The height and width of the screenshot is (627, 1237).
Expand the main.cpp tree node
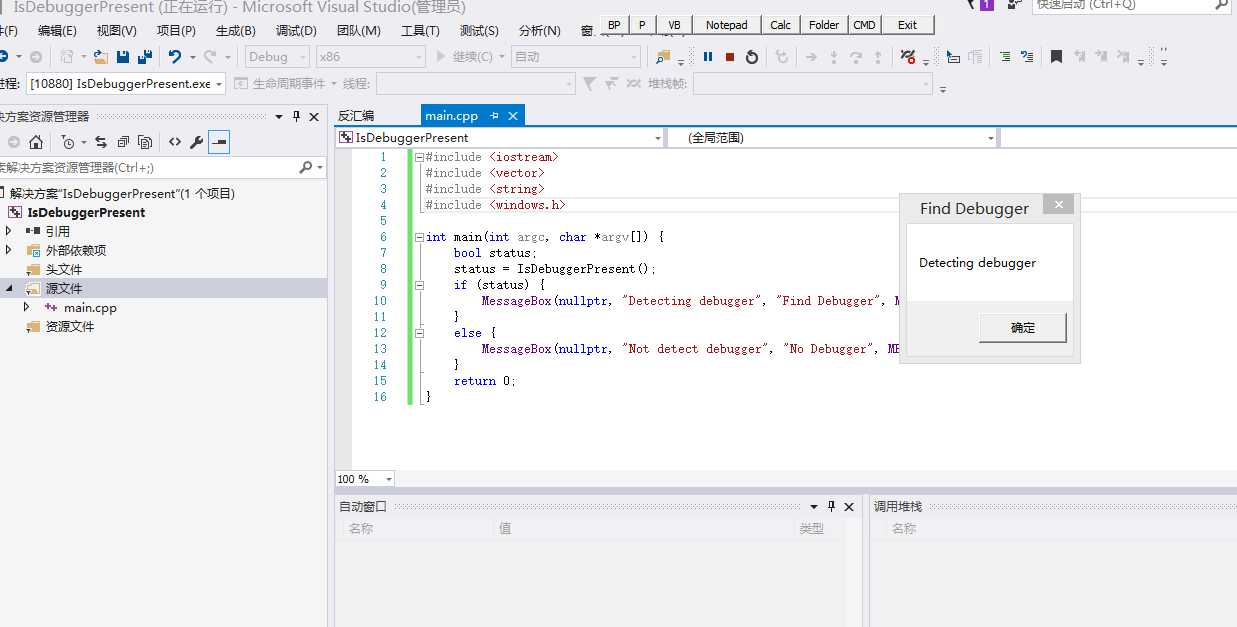click(27, 307)
